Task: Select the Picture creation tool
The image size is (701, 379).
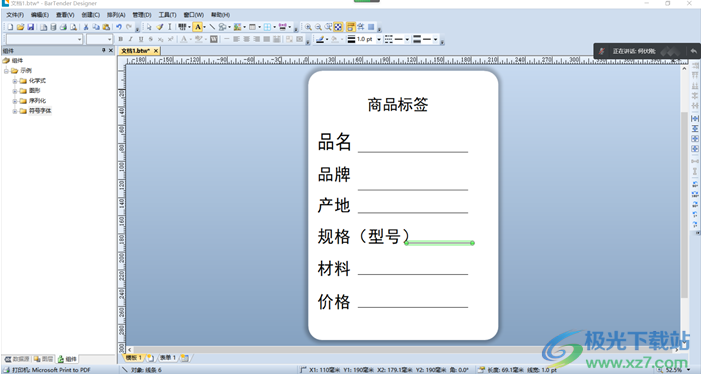Action: point(237,27)
